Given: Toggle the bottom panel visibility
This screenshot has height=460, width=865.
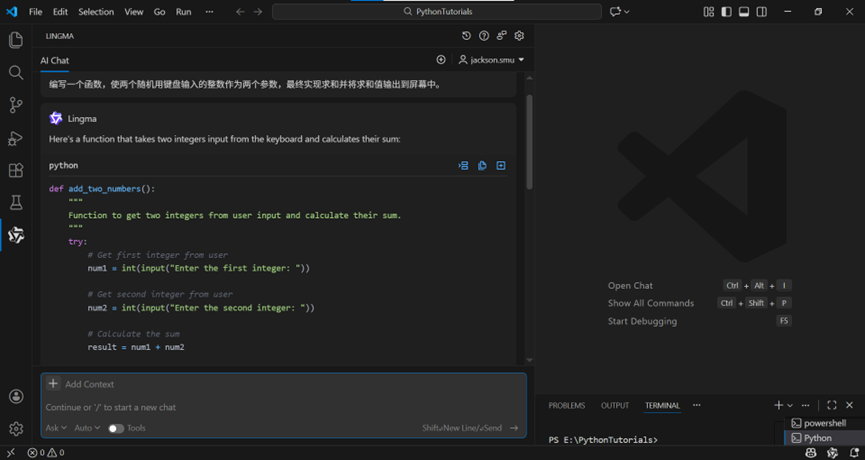Looking at the screenshot, I should pos(744,12).
